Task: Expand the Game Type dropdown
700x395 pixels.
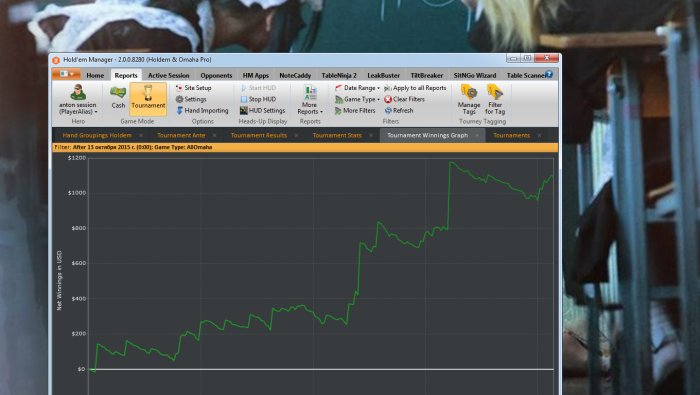Action: point(357,99)
